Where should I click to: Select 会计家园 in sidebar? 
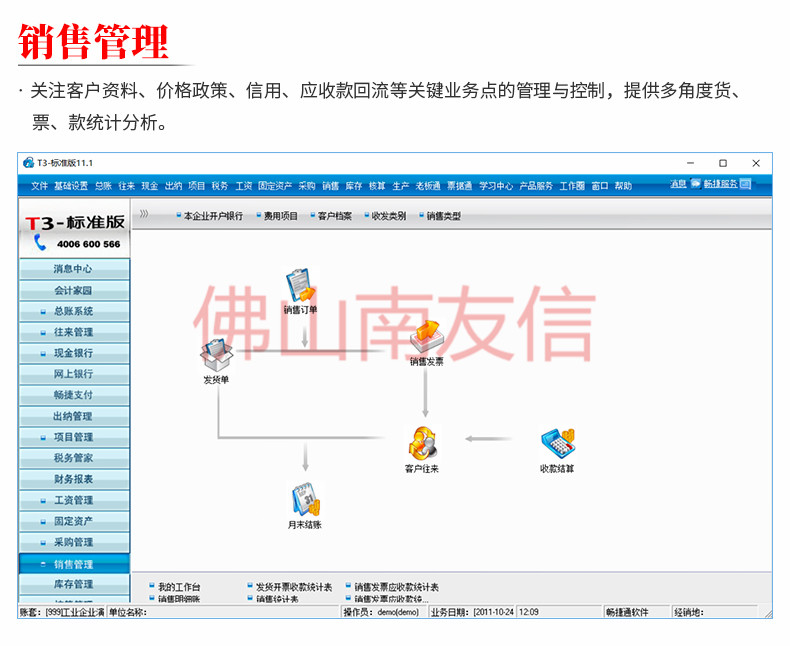coord(74,290)
